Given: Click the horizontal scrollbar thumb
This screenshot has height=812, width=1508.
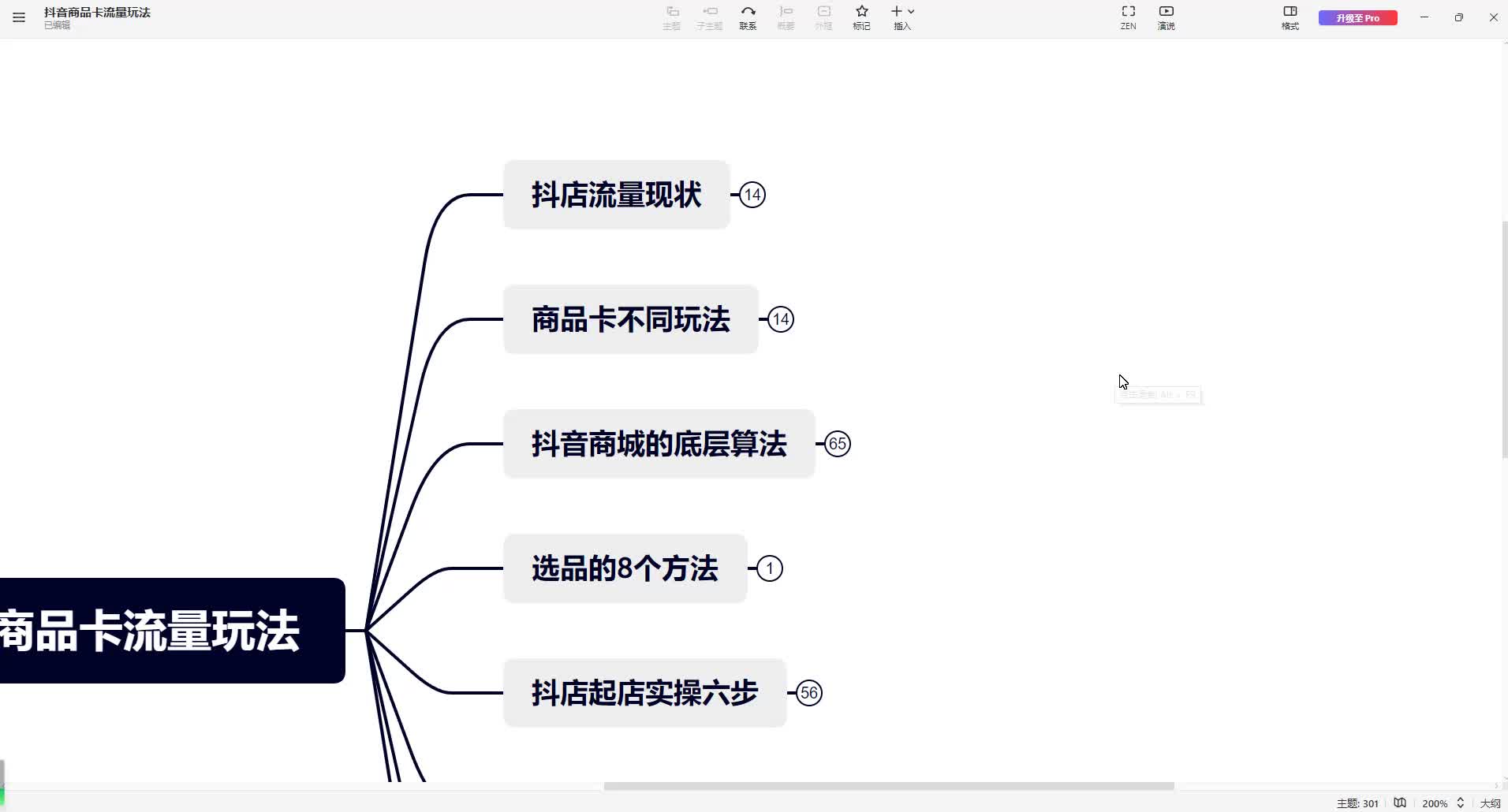Looking at the screenshot, I should point(889,786).
